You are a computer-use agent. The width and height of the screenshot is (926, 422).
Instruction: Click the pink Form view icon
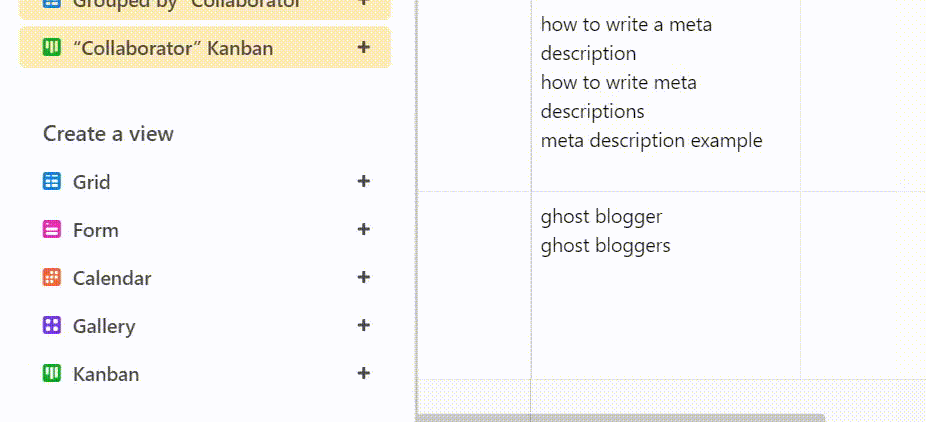click(x=52, y=229)
